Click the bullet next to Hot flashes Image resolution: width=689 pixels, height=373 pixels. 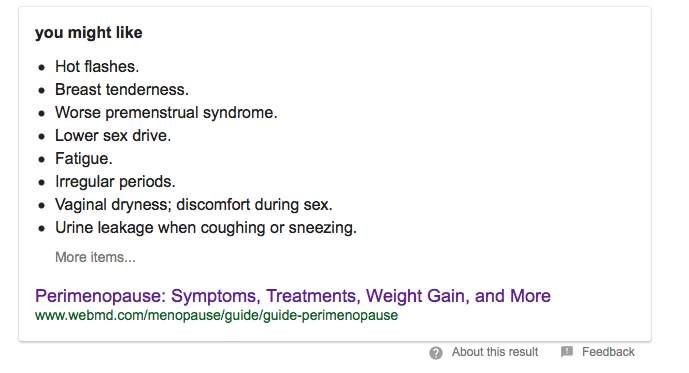pyautogui.click(x=42, y=68)
